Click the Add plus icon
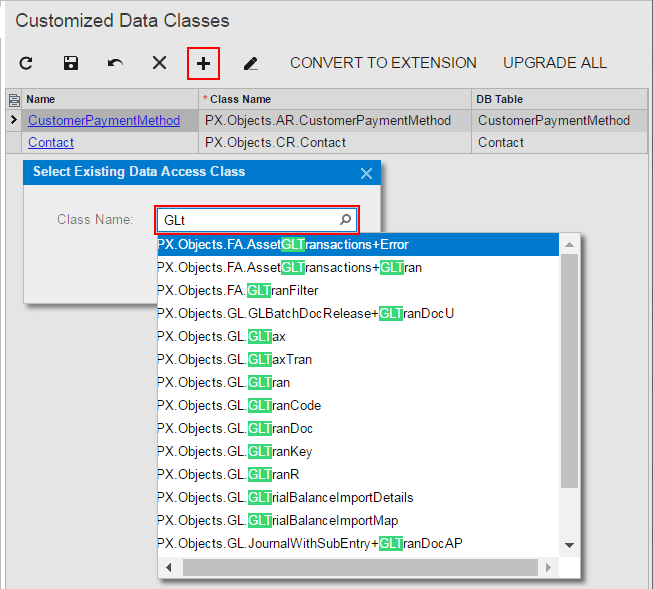The height and width of the screenshot is (589, 653). click(204, 63)
